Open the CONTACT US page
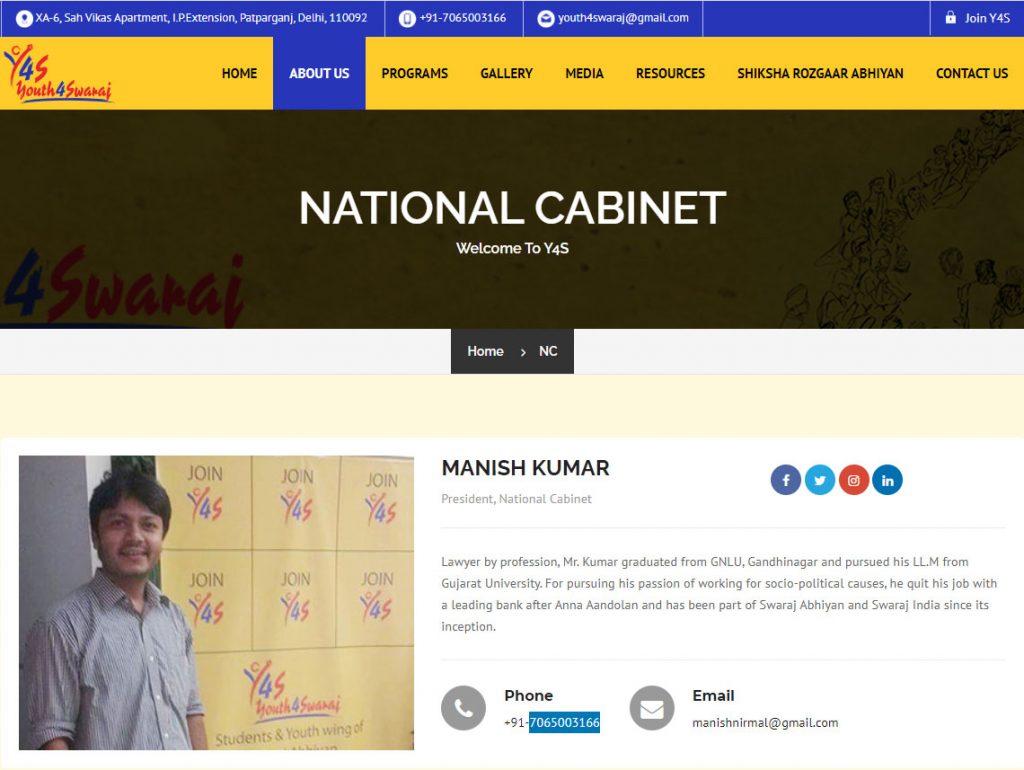Screen dimensions: 1024x770 [x=972, y=73]
